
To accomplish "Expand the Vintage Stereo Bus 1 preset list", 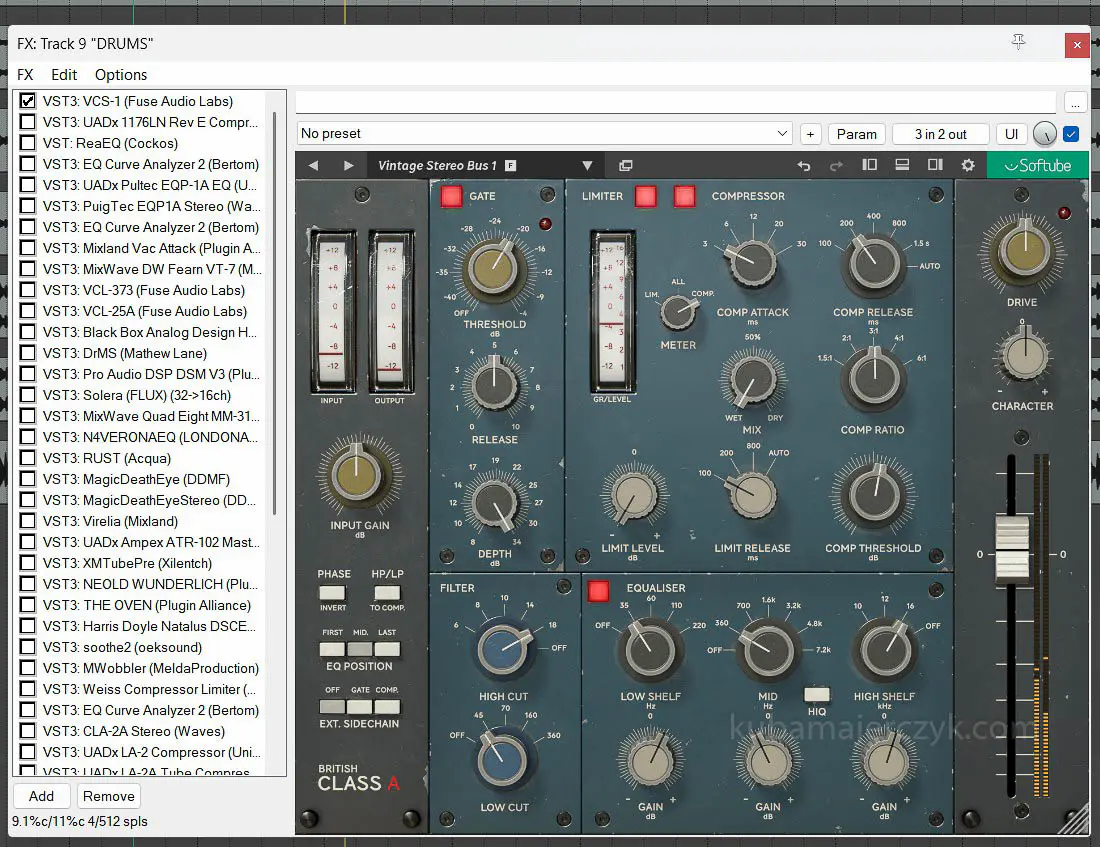I will (588, 166).
